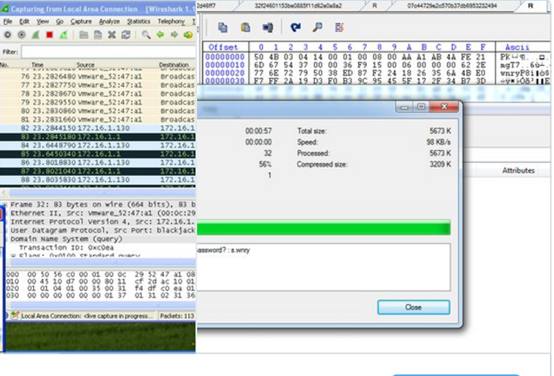
Task: Open Wireshark Edit menu
Action: pos(24,22)
